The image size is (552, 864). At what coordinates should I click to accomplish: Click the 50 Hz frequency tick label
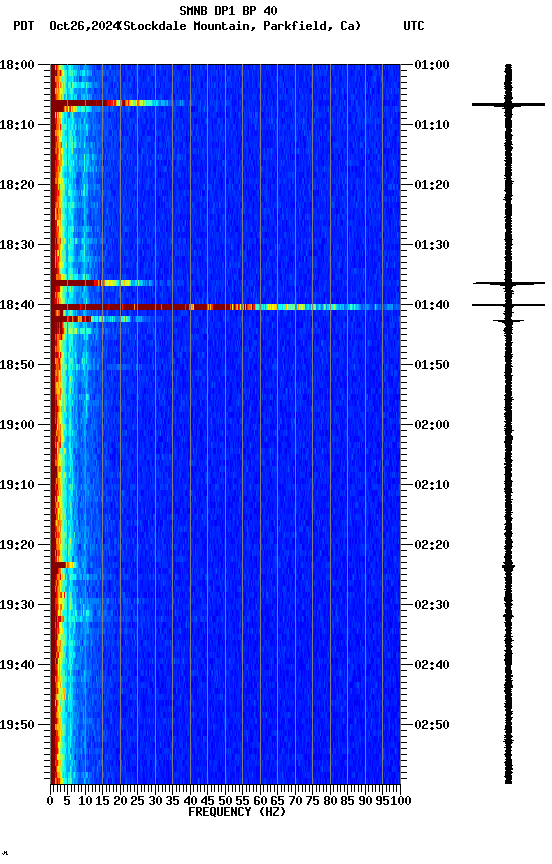225,801
